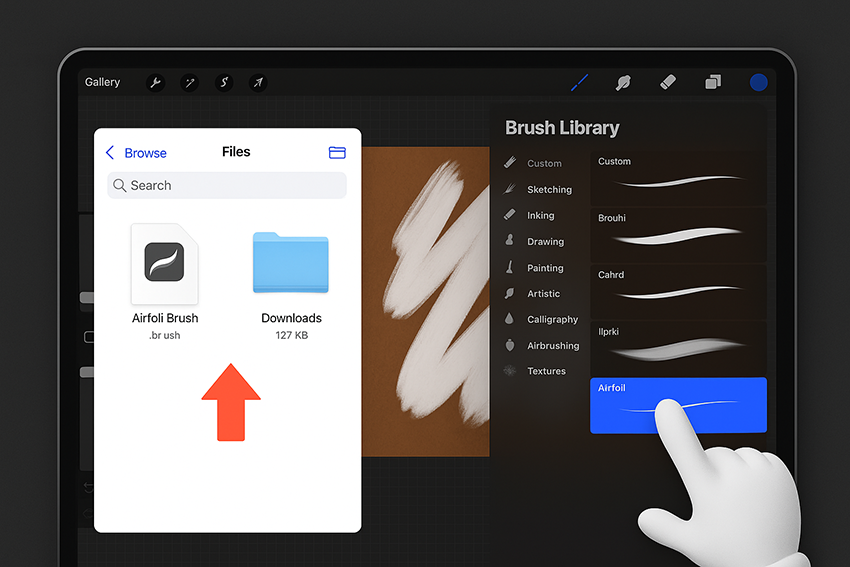
Task: Click the folder view icon in Files
Action: click(337, 153)
